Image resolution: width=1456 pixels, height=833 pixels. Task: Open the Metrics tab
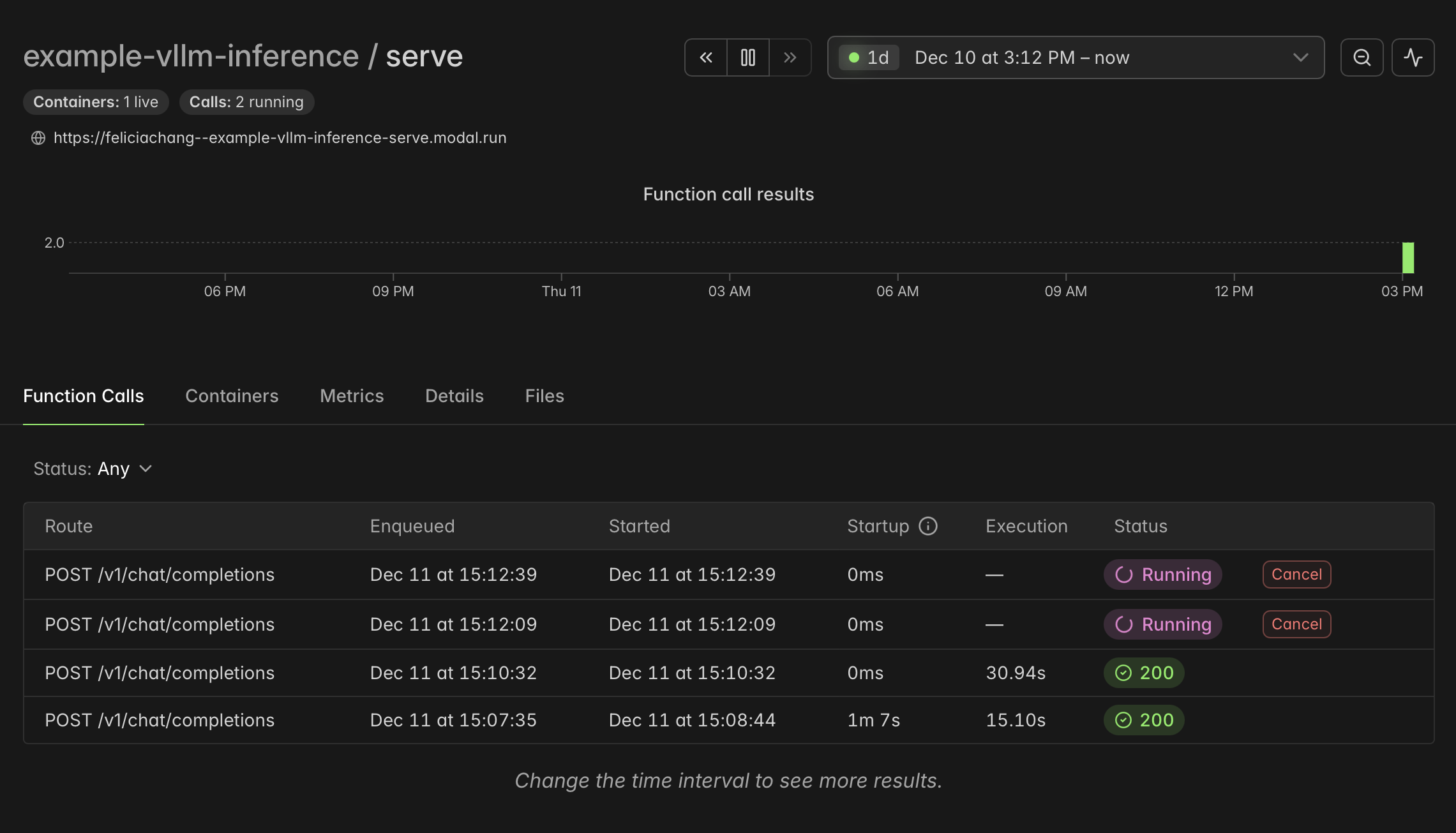click(351, 396)
